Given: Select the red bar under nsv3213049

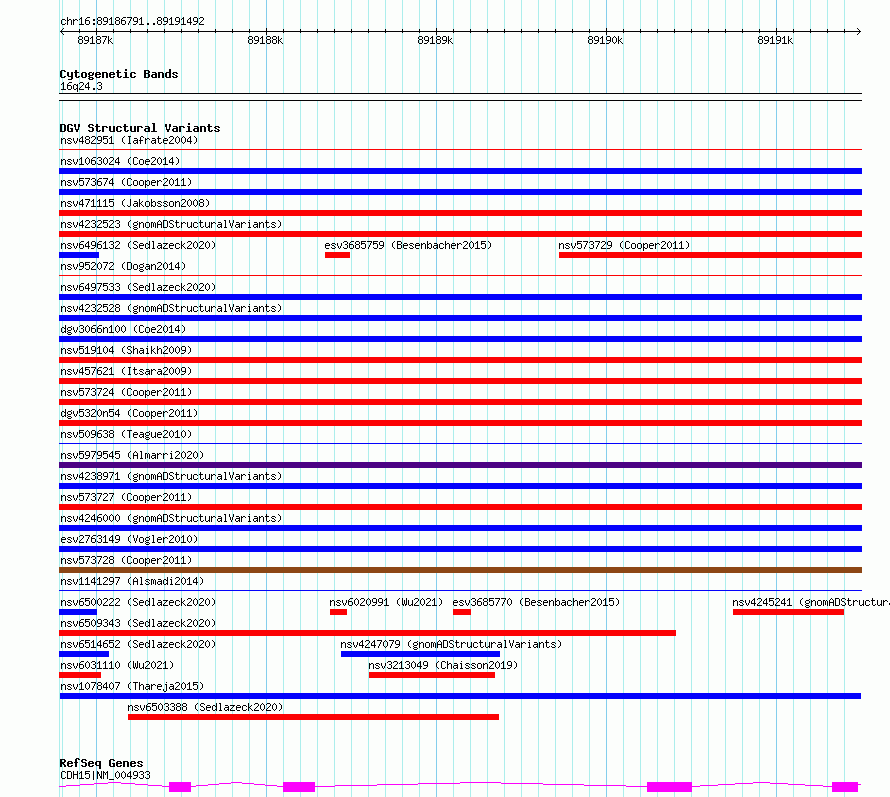Looking at the screenshot, I should coord(432,675).
